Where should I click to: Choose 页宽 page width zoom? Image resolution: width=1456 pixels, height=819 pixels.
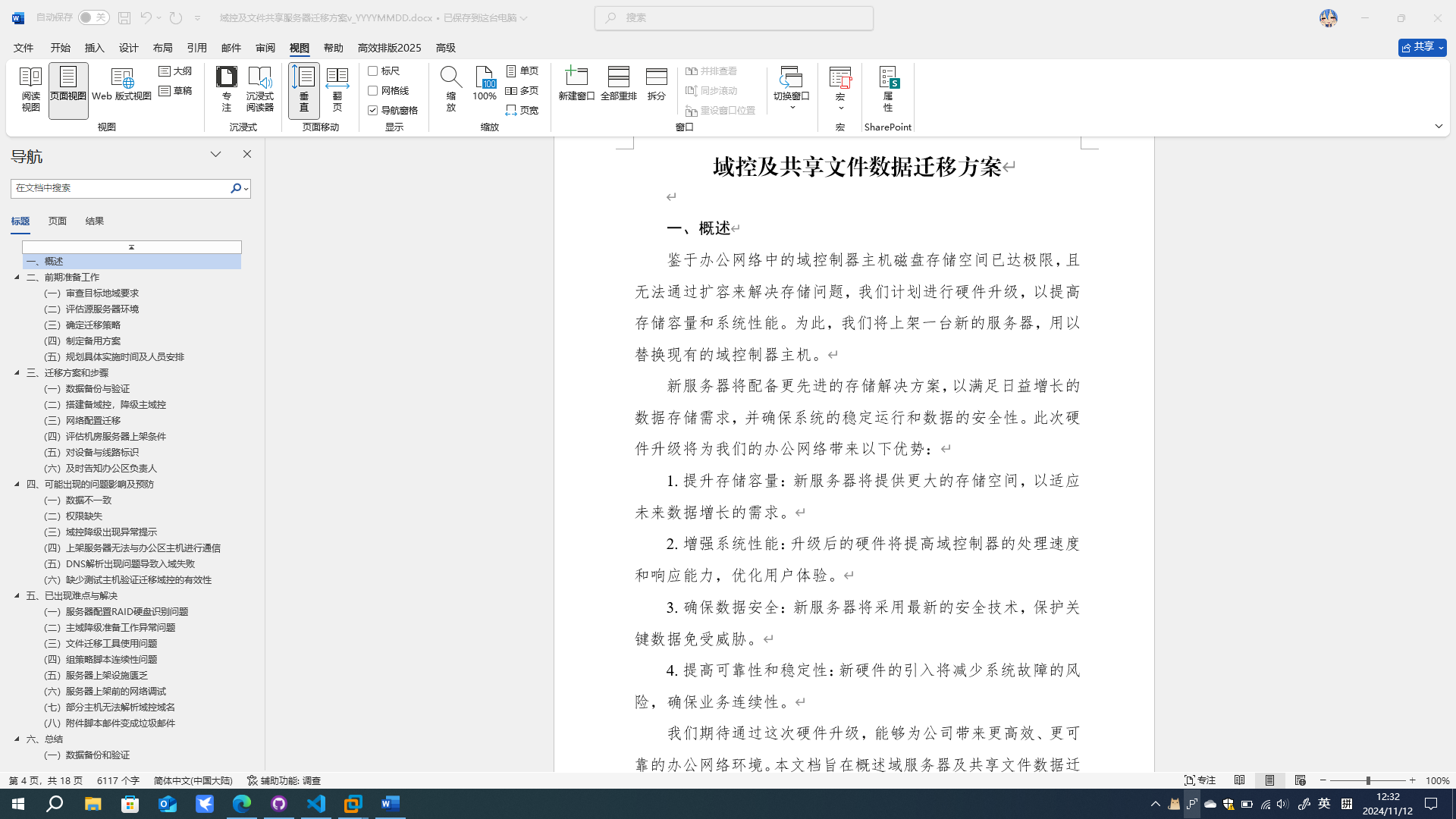point(522,111)
